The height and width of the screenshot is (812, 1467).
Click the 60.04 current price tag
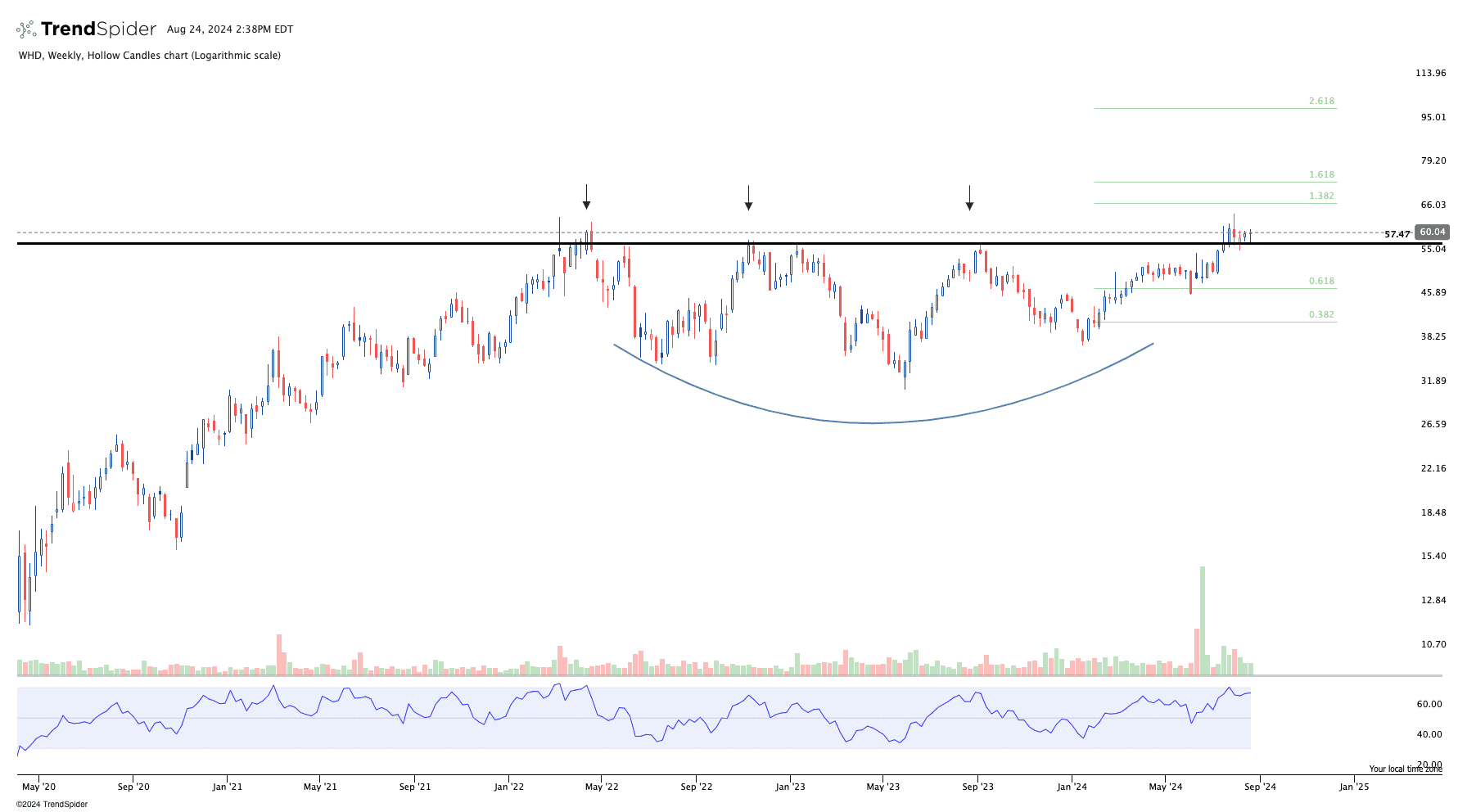pos(1432,232)
